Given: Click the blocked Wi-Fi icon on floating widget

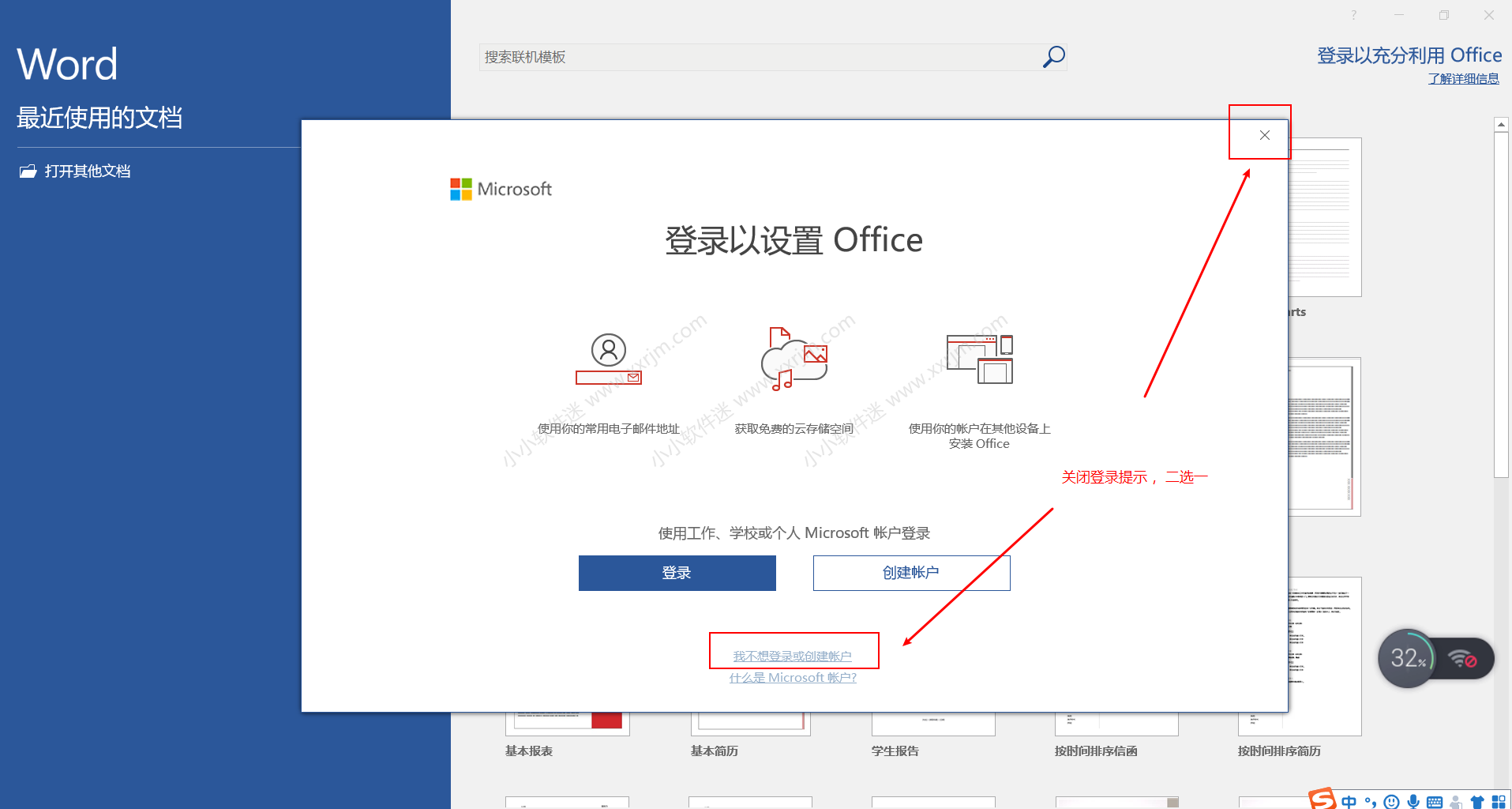Looking at the screenshot, I should pos(1462,658).
